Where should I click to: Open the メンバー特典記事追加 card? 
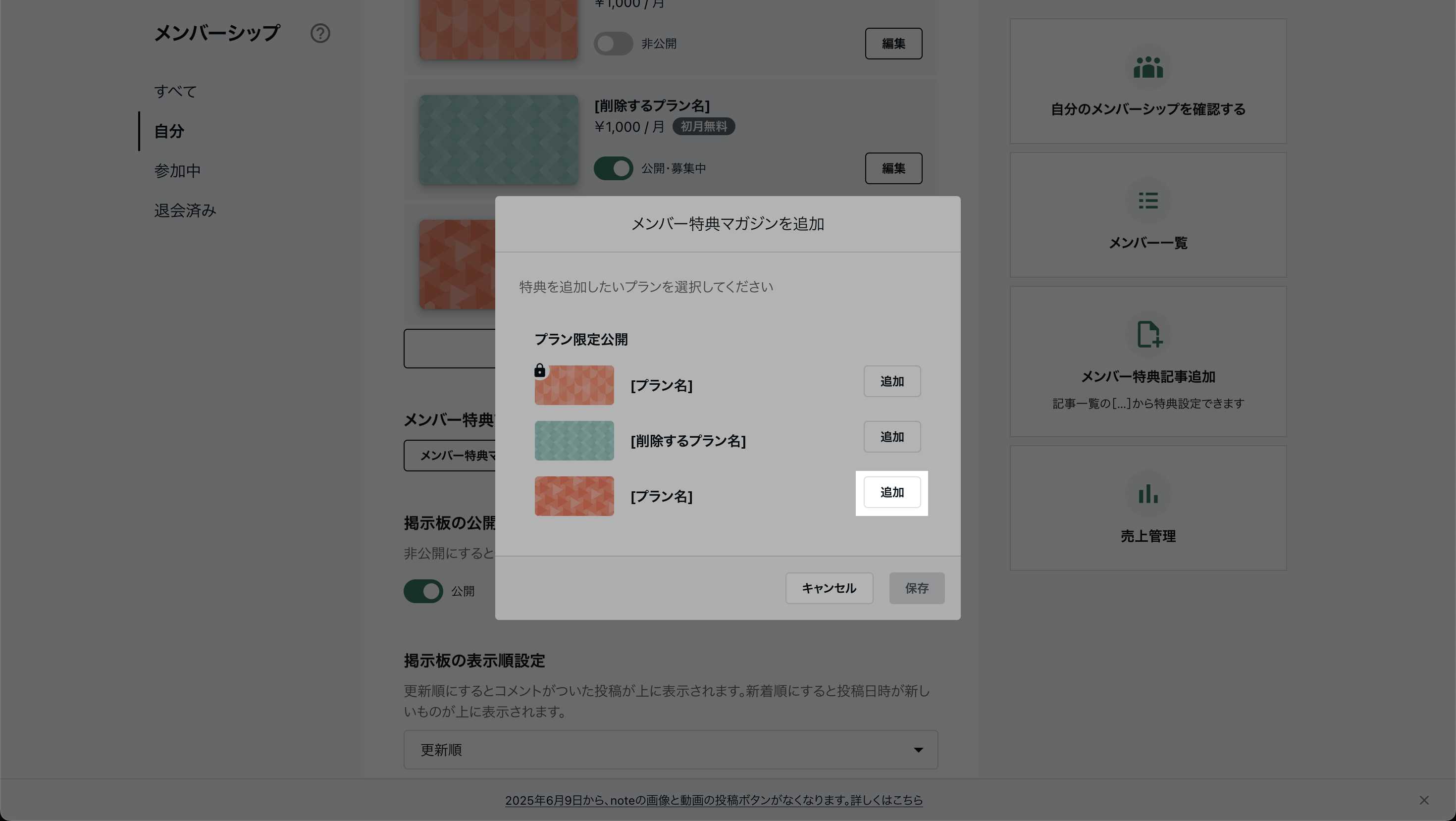1148,361
